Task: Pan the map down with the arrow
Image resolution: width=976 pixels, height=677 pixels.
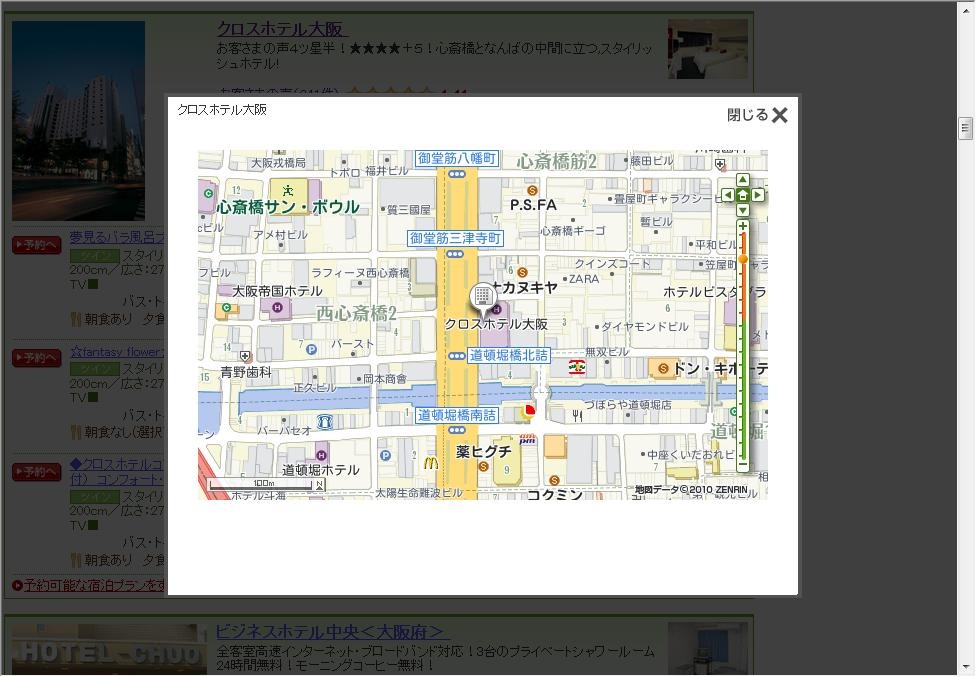Action: [743, 210]
